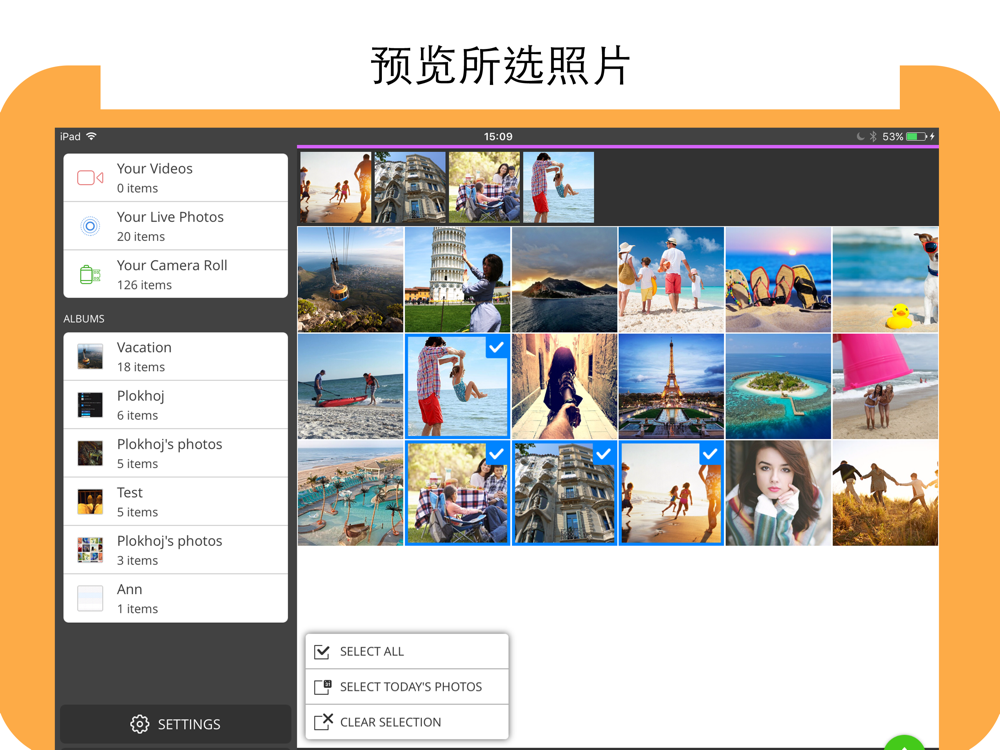Preview the beach kids thumbnail in selection strip
Image resolution: width=1000 pixels, height=750 pixels.
click(x=335, y=188)
